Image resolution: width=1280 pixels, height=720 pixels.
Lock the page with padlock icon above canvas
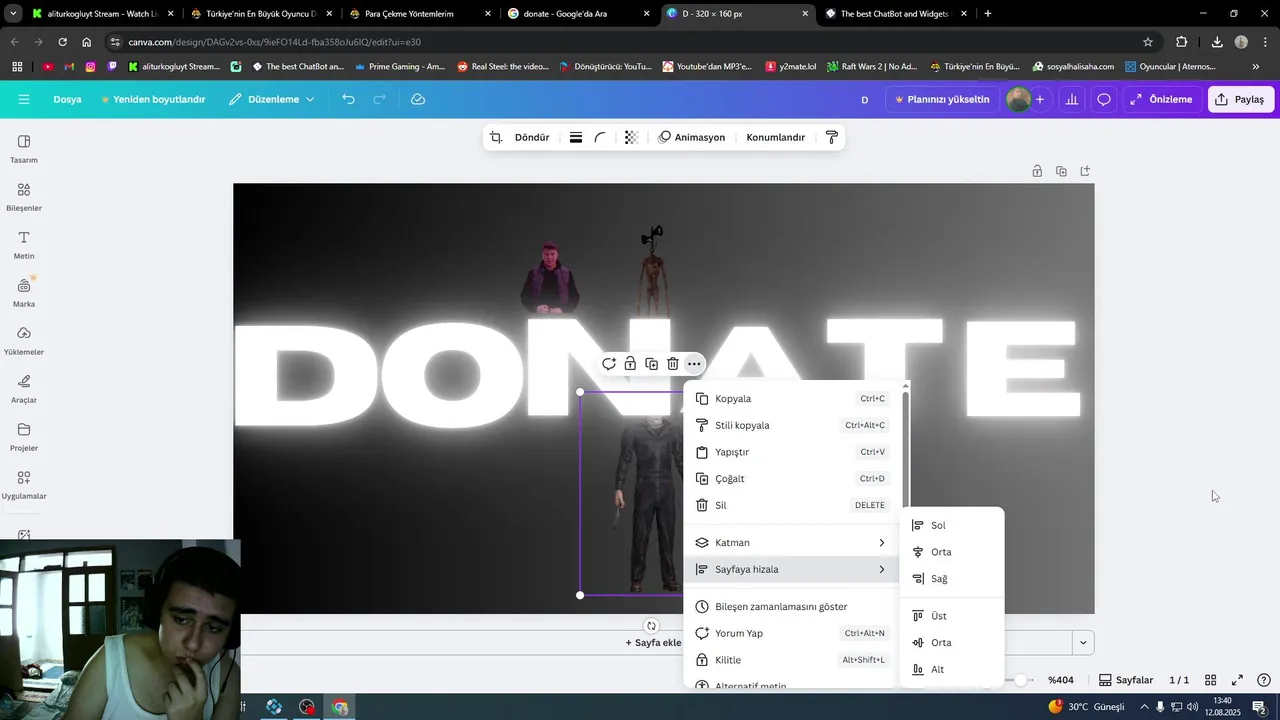tap(1037, 171)
